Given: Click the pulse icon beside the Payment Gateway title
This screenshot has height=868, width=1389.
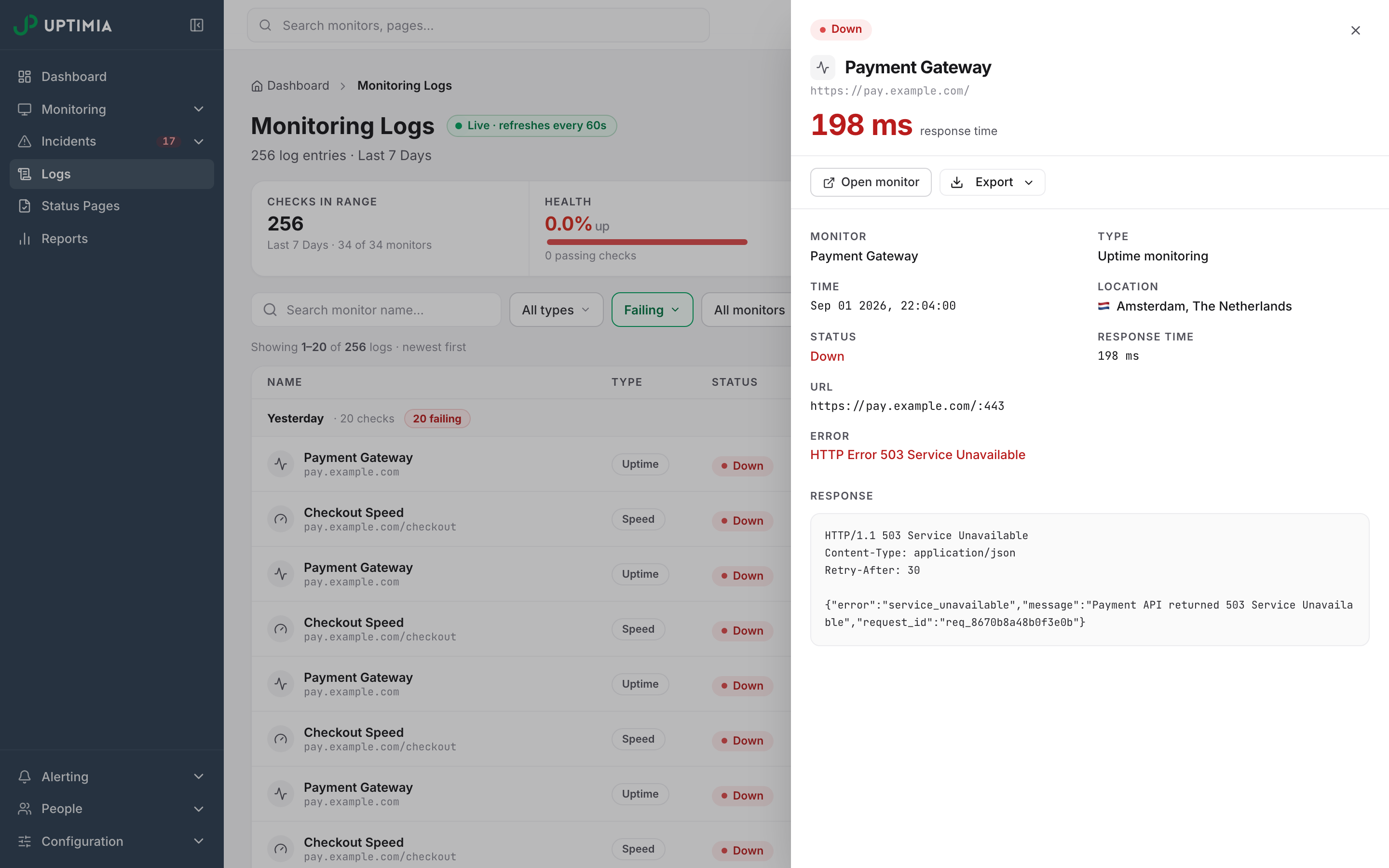Looking at the screenshot, I should tap(822, 67).
